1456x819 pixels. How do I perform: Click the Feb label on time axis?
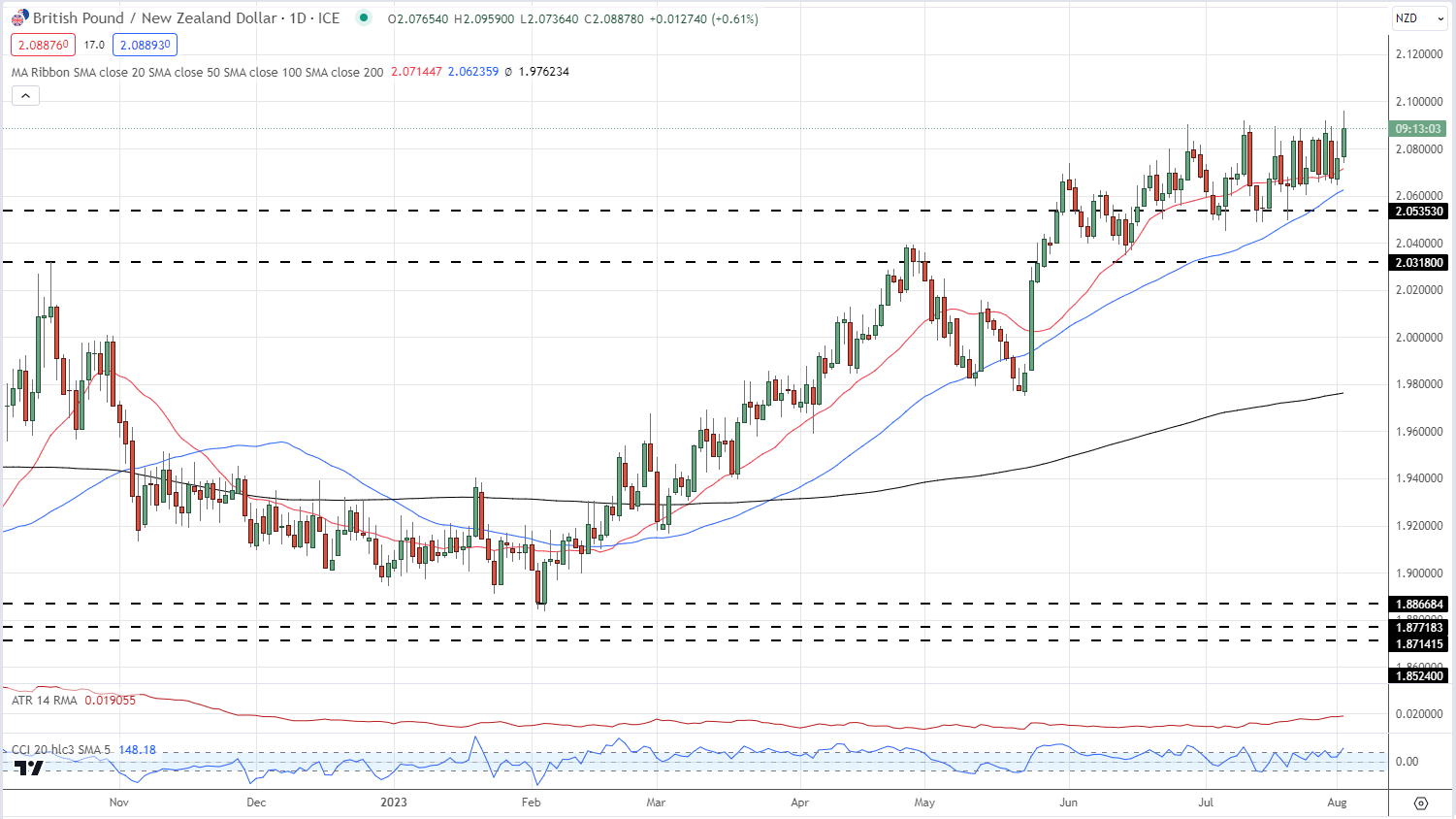531,803
